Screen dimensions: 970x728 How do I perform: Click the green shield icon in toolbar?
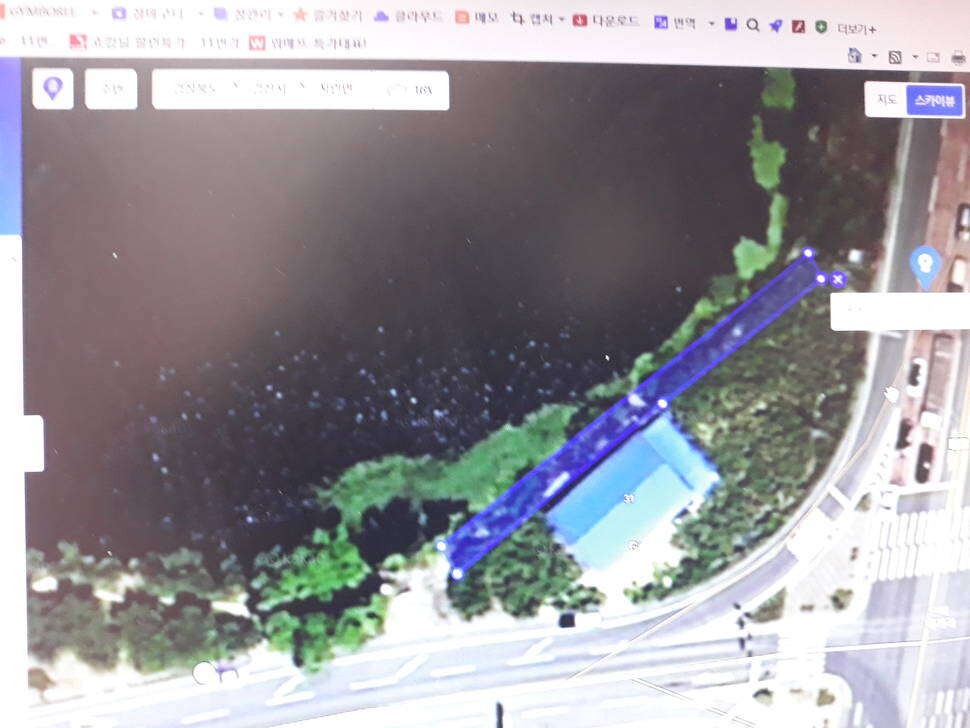point(821,27)
